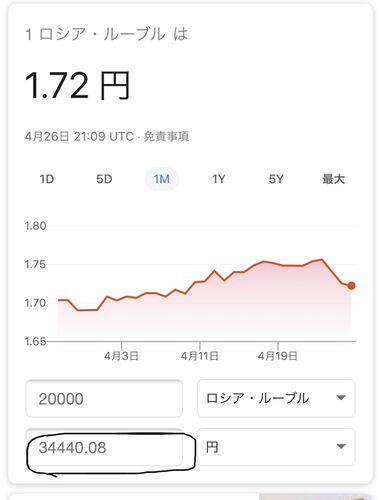The width and height of the screenshot is (381, 500).
Task: Click the 20000 amount input field
Action: coord(104,398)
